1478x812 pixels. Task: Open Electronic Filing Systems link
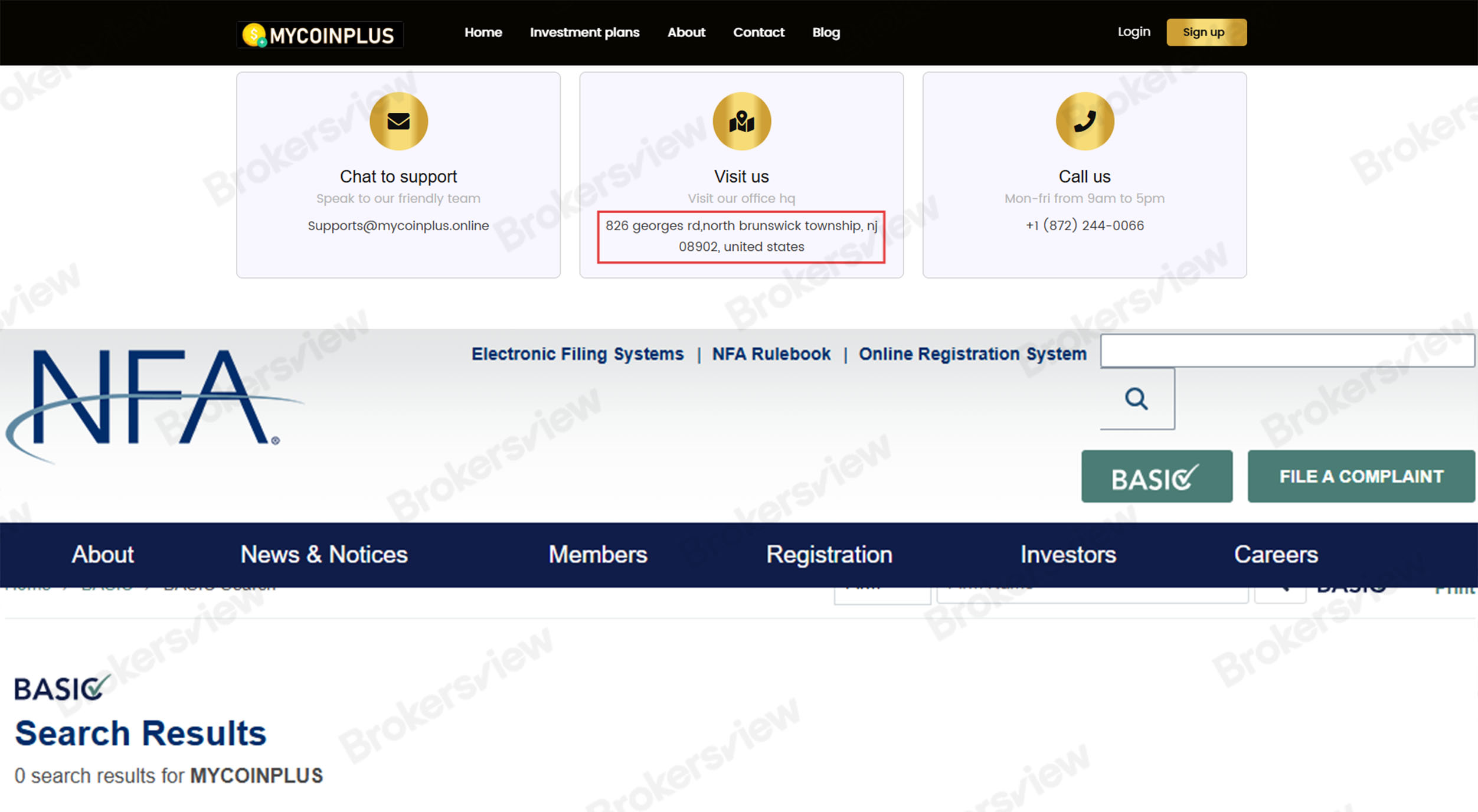[577, 354]
